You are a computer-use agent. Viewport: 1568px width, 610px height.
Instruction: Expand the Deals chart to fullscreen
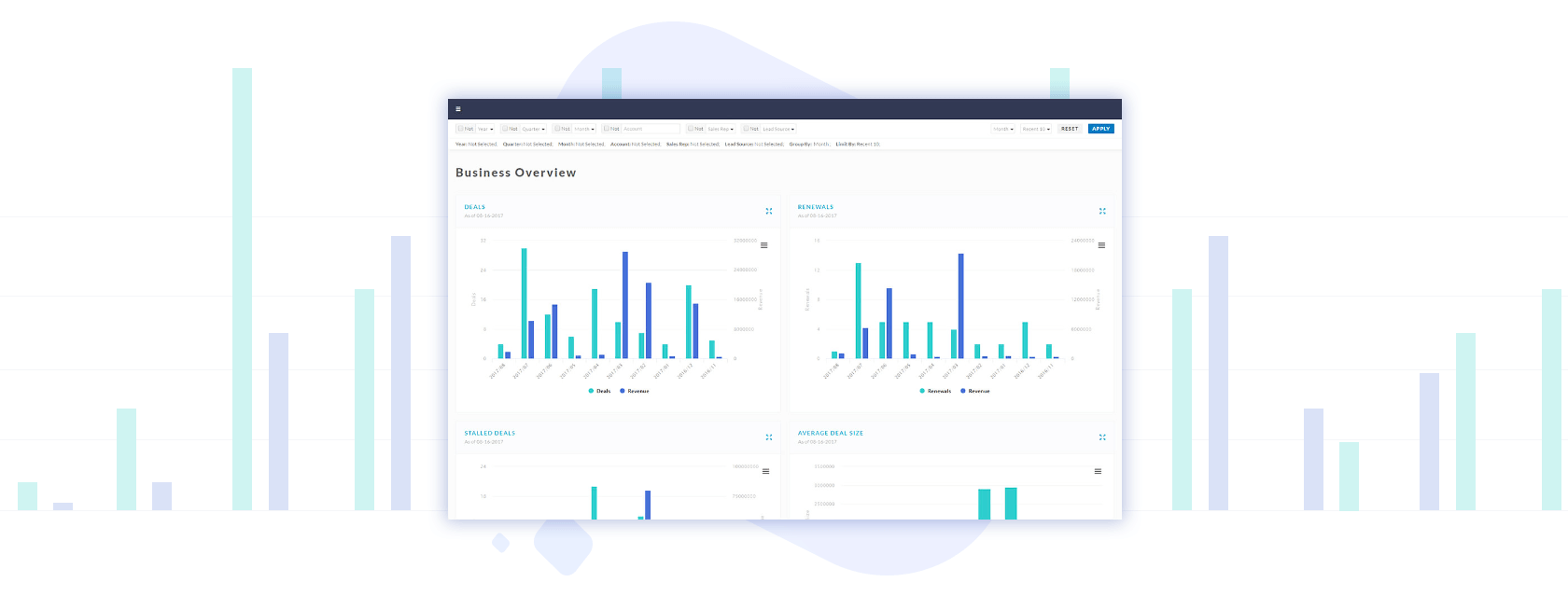769,211
